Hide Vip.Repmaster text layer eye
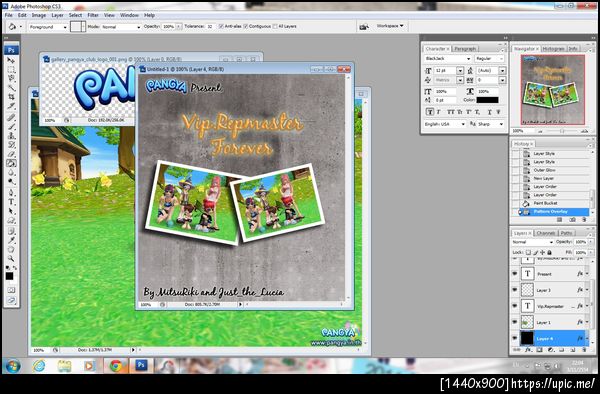The image size is (600, 394). pyautogui.click(x=515, y=306)
